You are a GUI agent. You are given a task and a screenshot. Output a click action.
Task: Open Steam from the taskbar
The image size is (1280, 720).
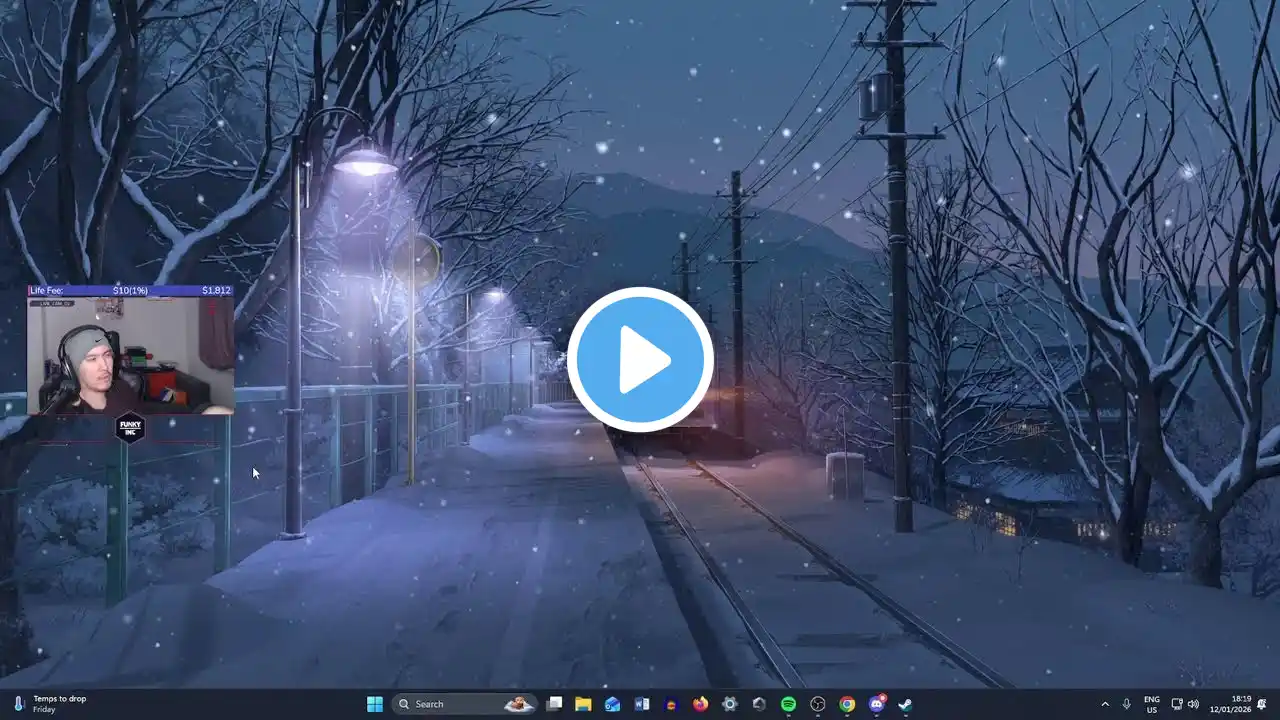[905, 704]
